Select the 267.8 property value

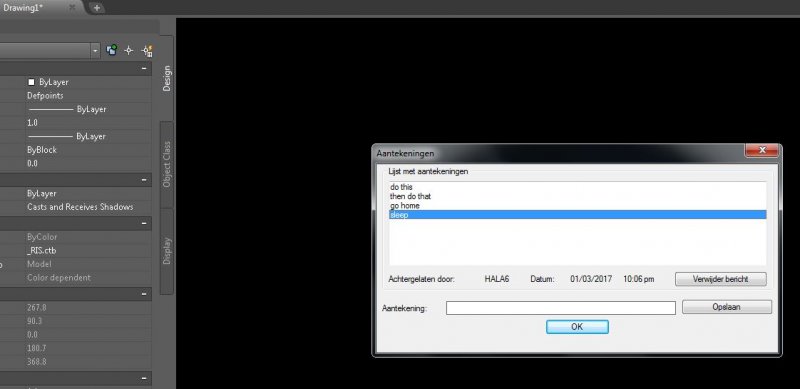37,308
